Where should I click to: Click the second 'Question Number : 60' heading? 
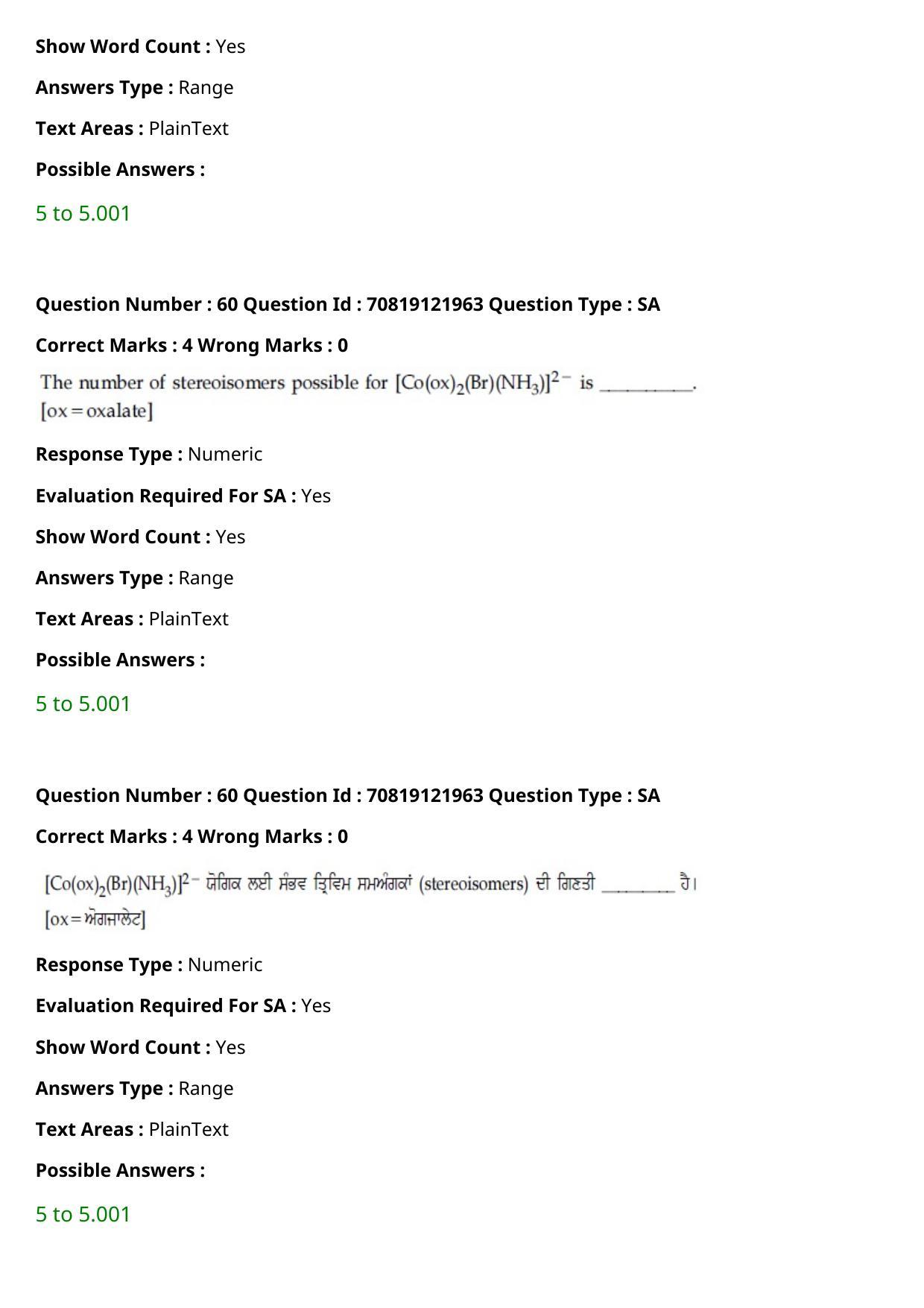348,795
